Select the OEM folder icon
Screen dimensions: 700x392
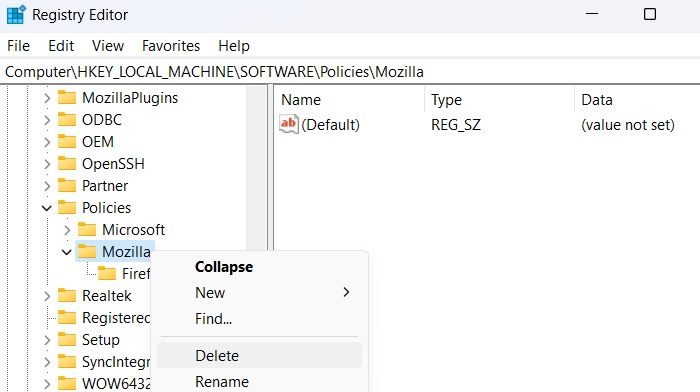tap(67, 141)
